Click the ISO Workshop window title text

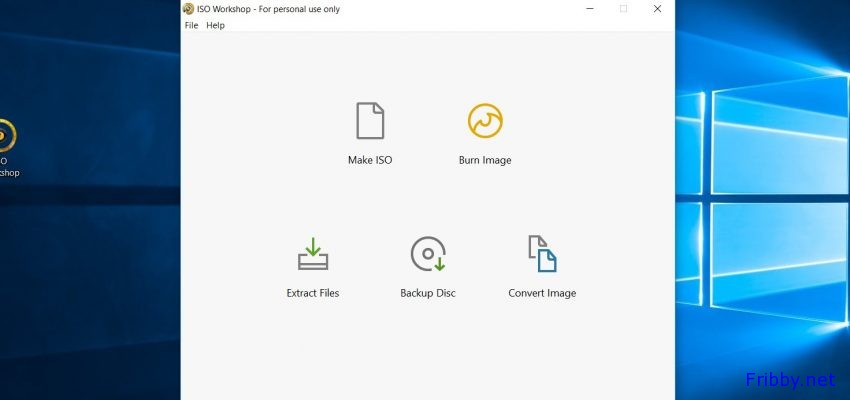268,9
